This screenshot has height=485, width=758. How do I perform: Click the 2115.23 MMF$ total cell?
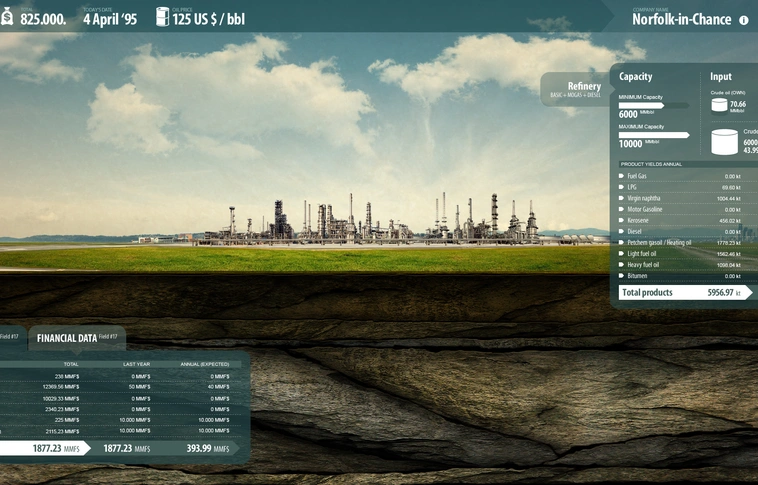pyautogui.click(x=62, y=431)
